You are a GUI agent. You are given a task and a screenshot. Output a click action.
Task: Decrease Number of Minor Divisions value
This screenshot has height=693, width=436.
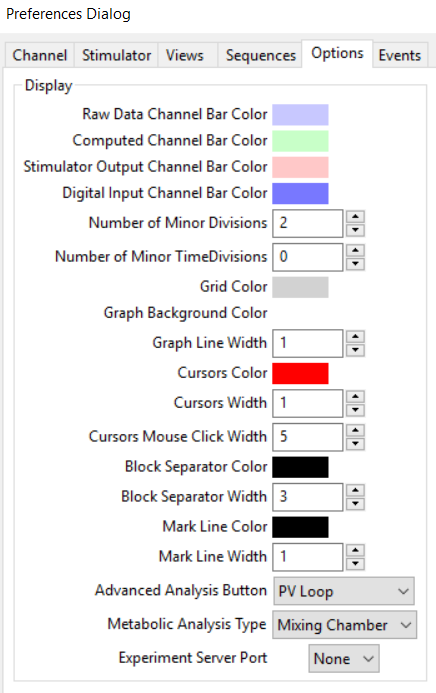[355, 230]
